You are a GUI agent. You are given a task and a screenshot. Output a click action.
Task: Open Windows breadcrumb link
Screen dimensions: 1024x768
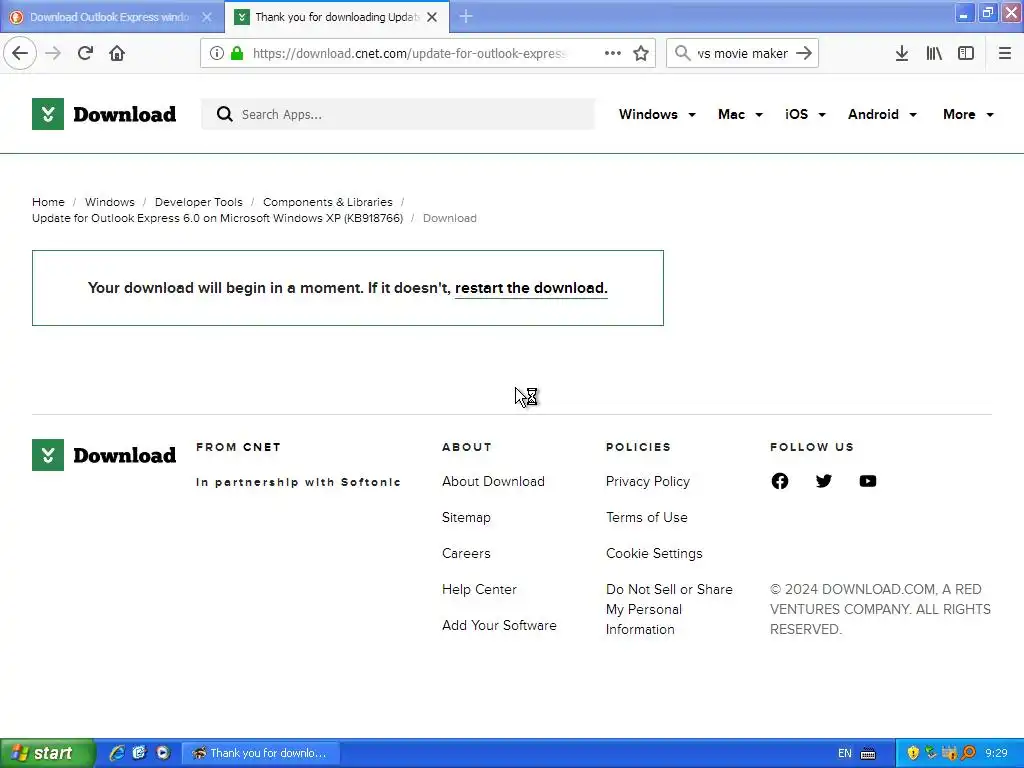(110, 202)
